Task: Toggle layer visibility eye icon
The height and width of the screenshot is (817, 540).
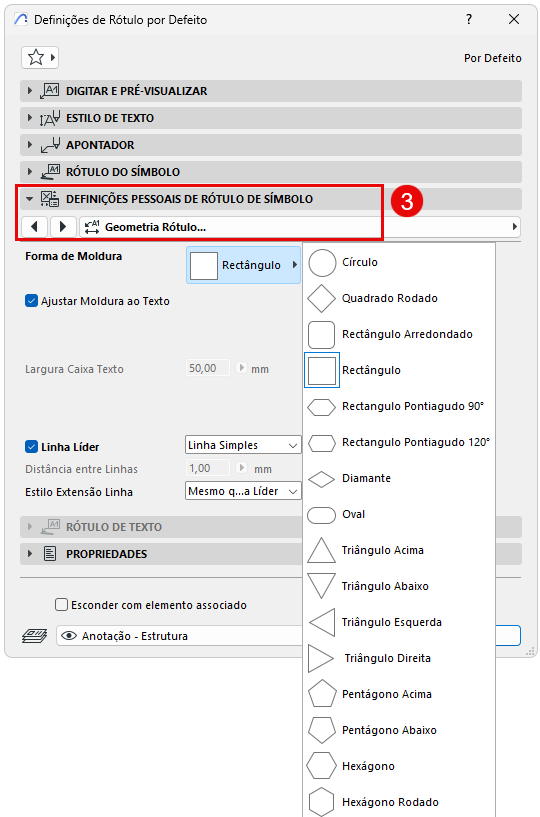Action: [69, 636]
